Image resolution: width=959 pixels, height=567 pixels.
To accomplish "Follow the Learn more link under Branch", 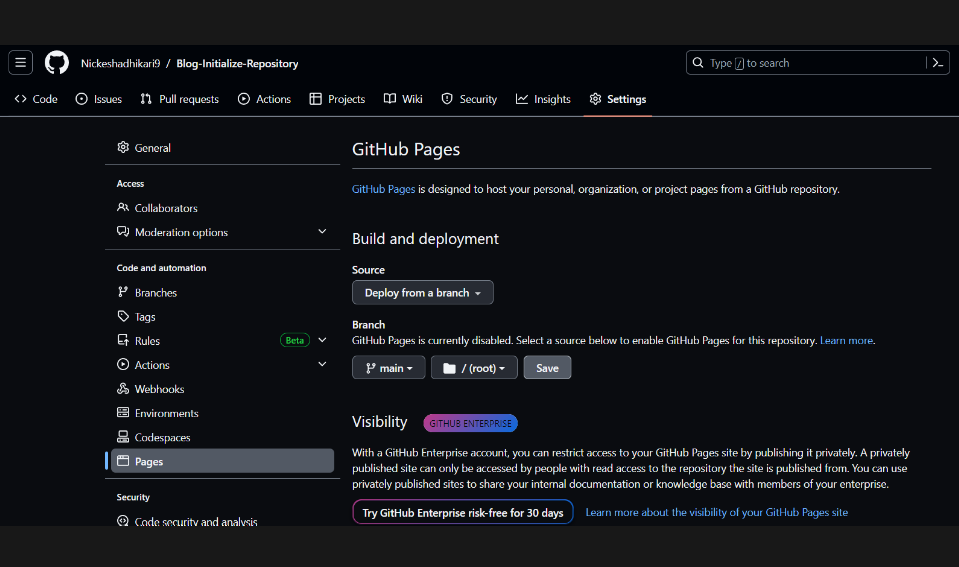I will point(846,340).
